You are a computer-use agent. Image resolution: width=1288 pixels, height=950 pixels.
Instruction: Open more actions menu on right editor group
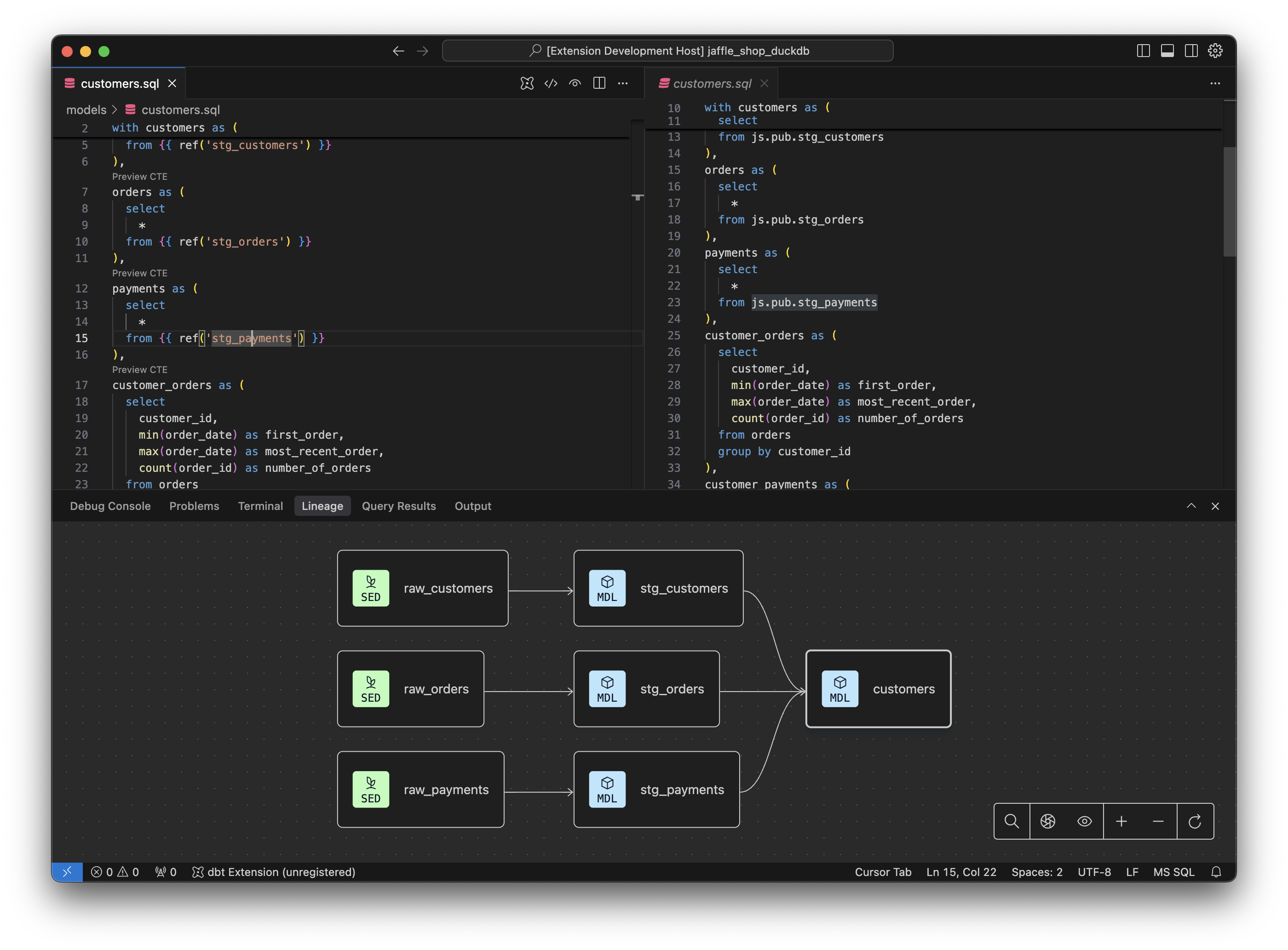tap(1215, 83)
